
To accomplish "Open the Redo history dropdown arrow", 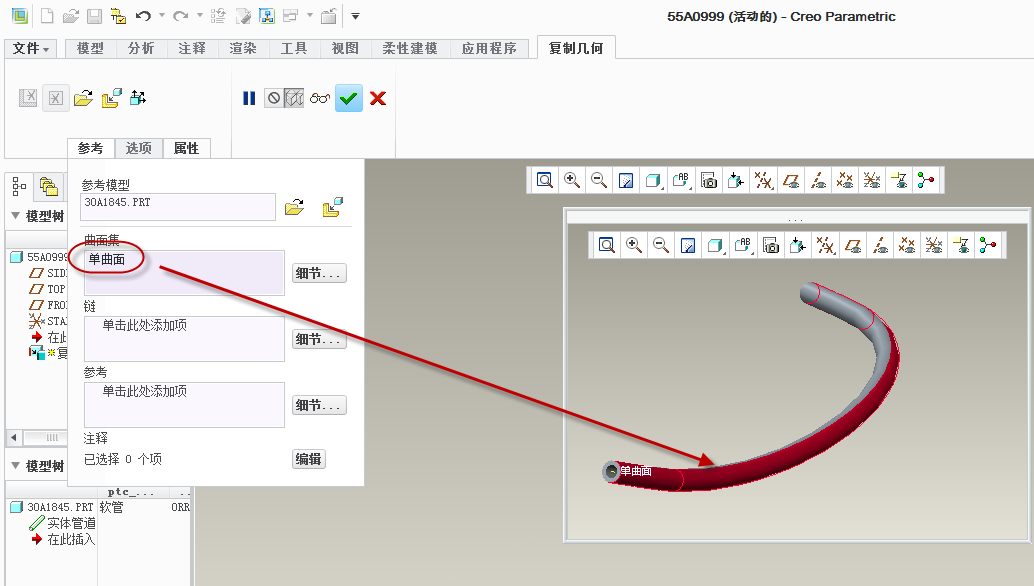I will tap(199, 15).
